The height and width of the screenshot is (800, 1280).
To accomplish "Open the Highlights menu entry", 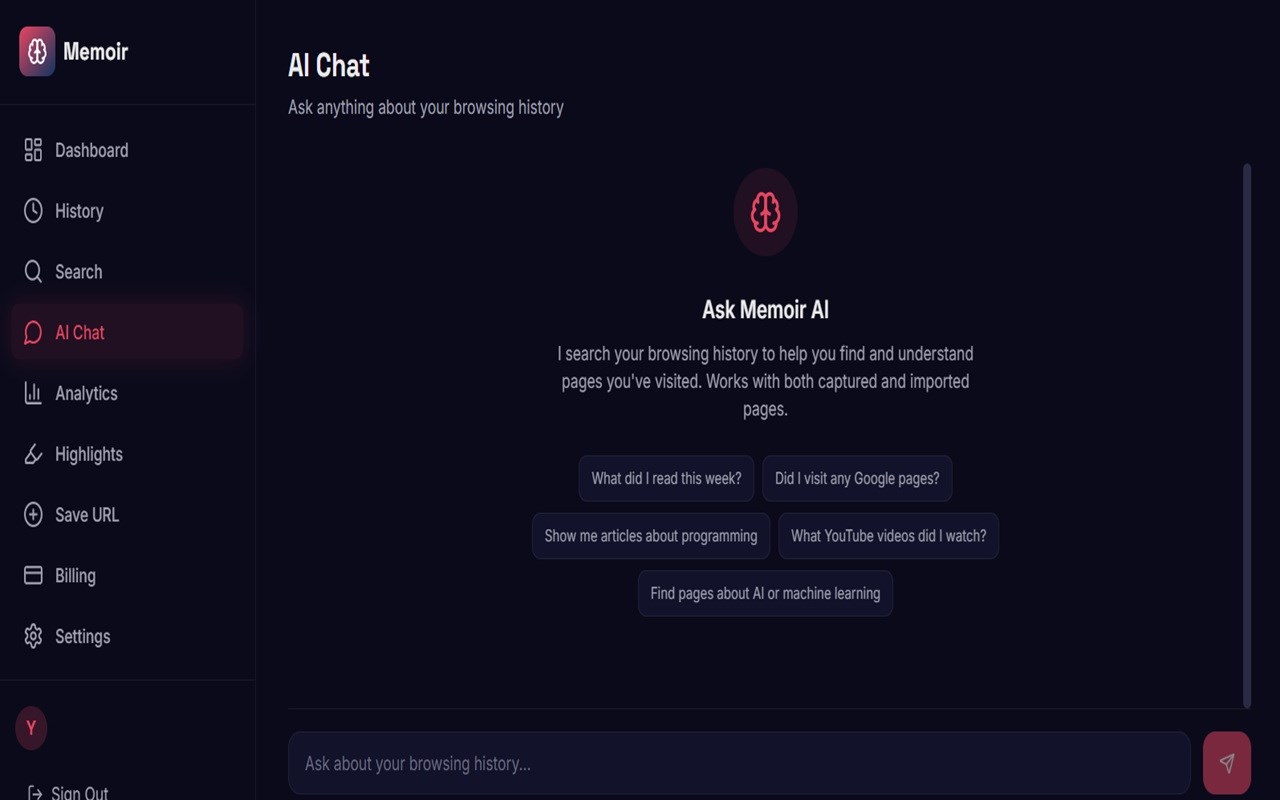I will click(89, 454).
